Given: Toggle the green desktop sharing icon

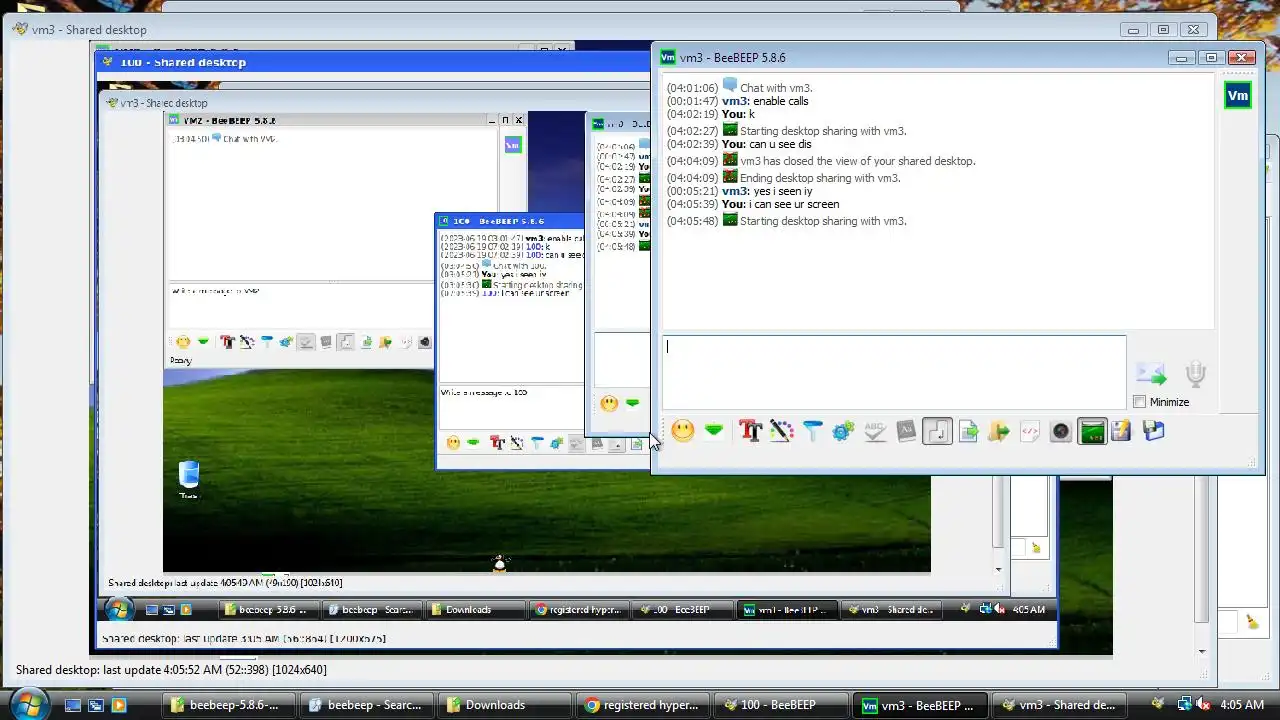Looking at the screenshot, I should click(1092, 431).
